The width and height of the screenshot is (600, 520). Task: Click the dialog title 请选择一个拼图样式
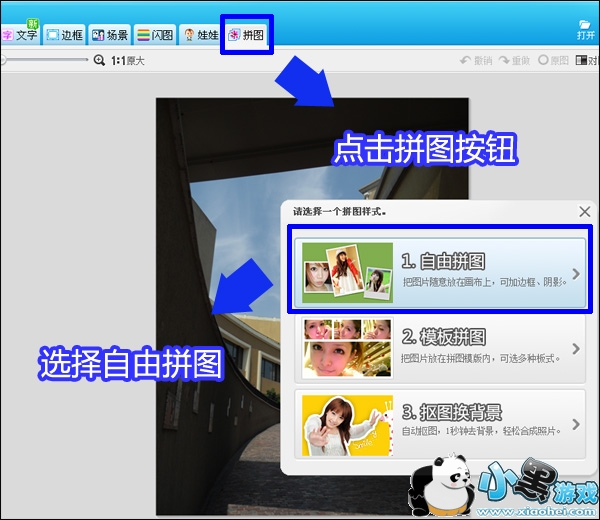pyautogui.click(x=339, y=211)
